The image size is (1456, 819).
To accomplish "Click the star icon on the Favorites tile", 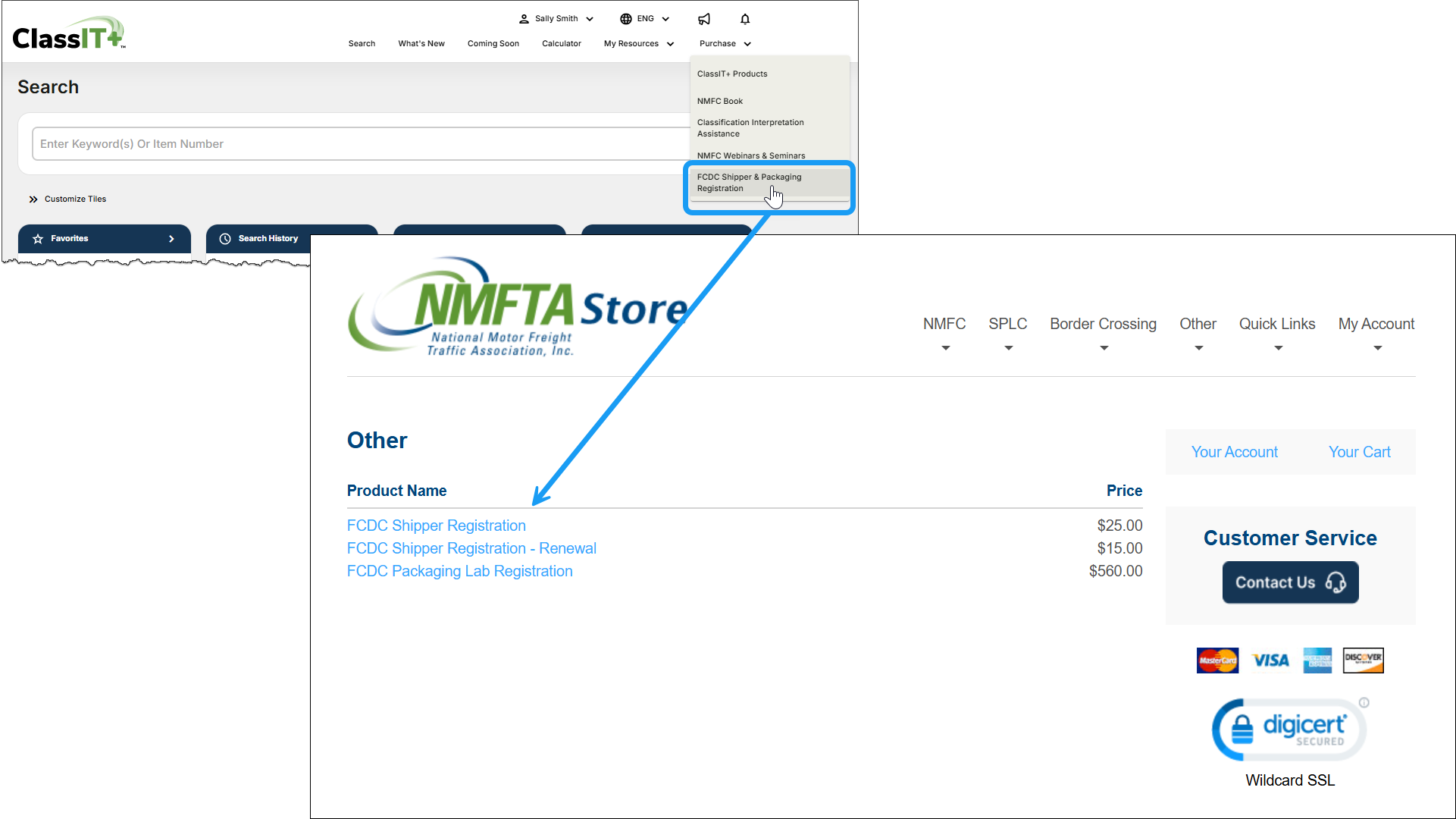I will pyautogui.click(x=38, y=238).
